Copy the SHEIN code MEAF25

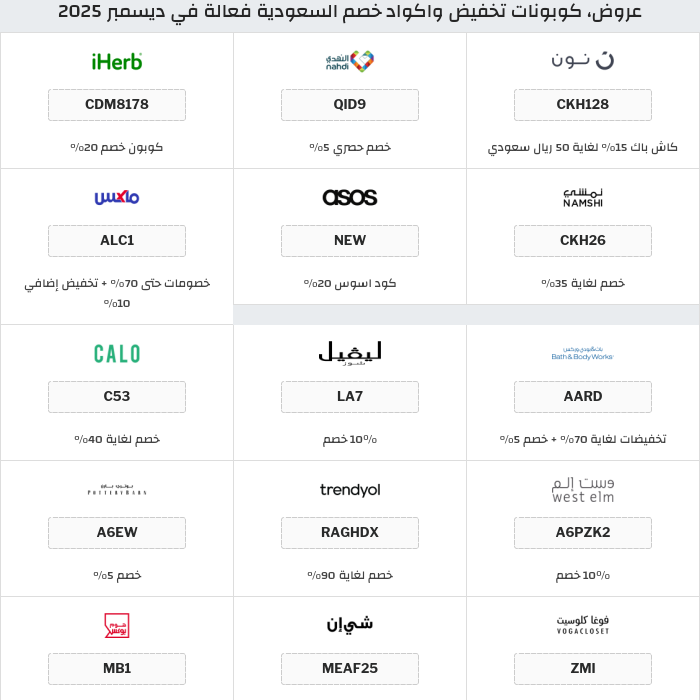349,669
